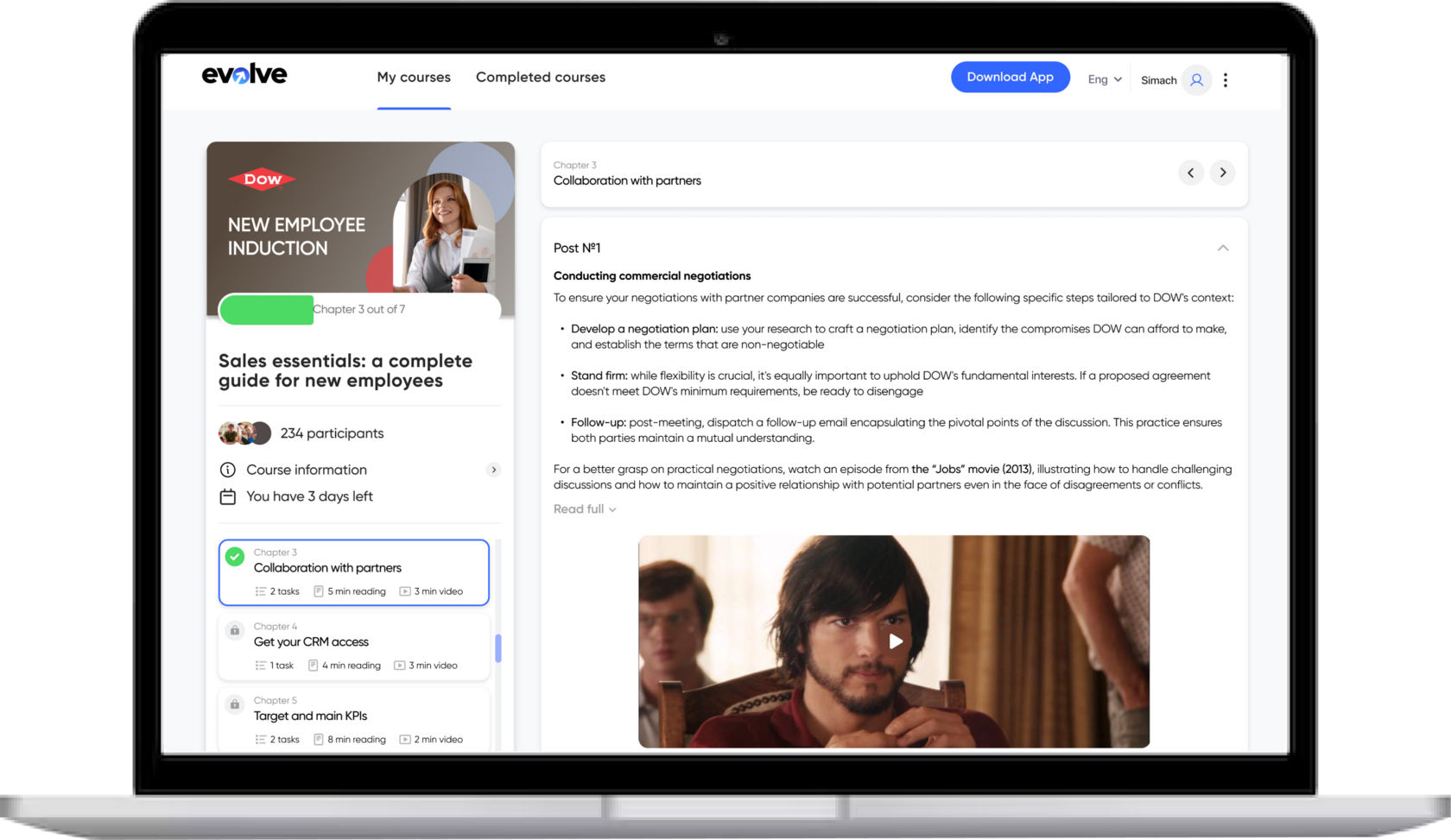Click the Download App button
The height and width of the screenshot is (840, 1451).
click(1010, 77)
